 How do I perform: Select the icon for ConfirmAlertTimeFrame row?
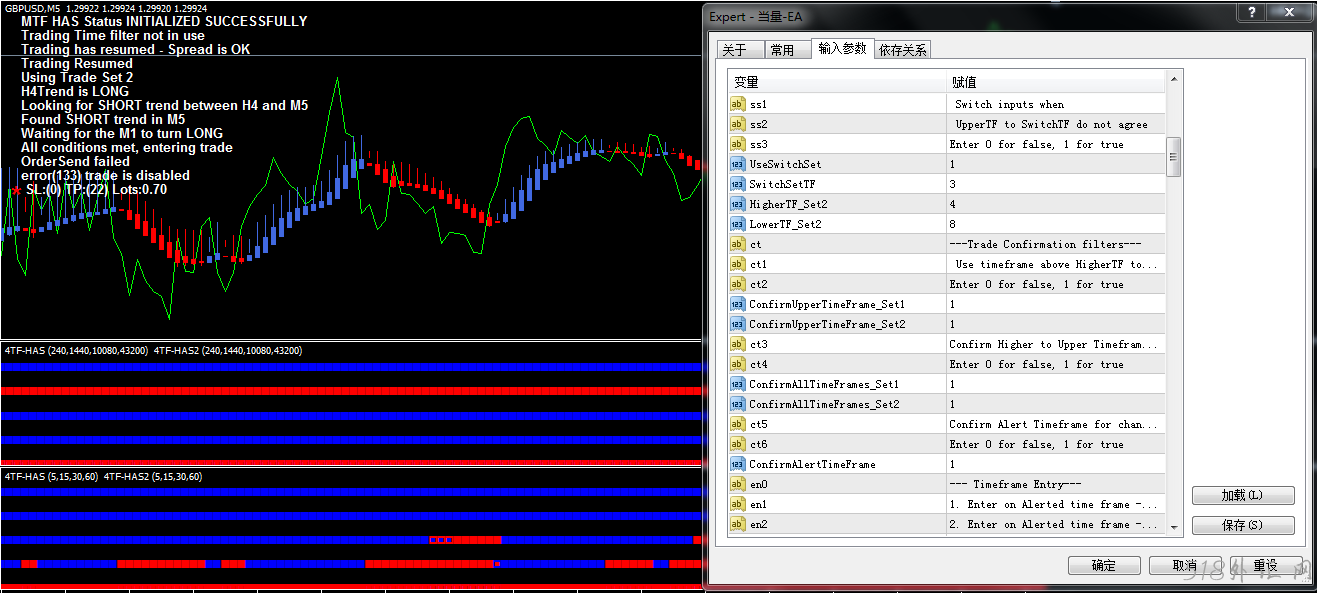coord(738,464)
